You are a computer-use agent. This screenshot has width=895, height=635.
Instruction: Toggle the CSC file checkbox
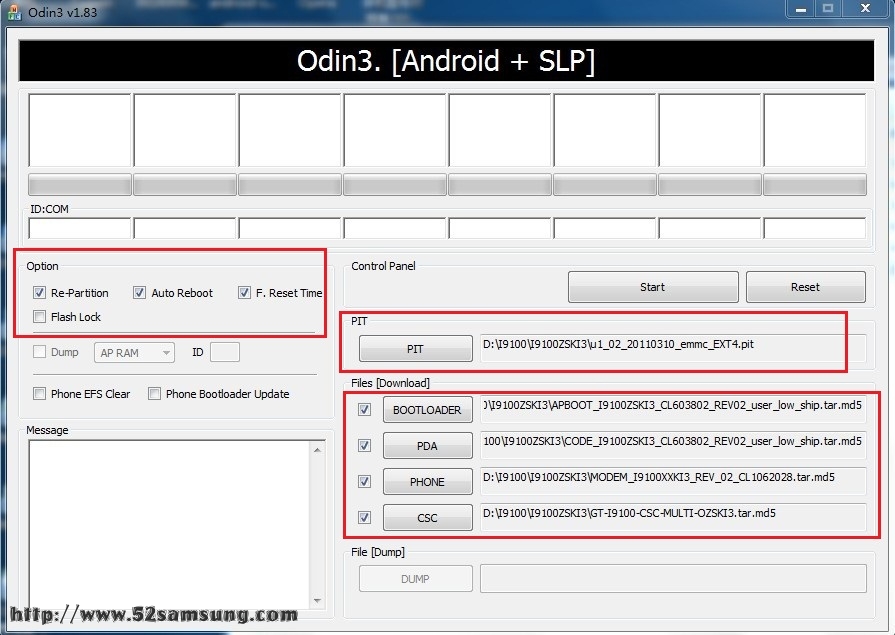(x=364, y=517)
